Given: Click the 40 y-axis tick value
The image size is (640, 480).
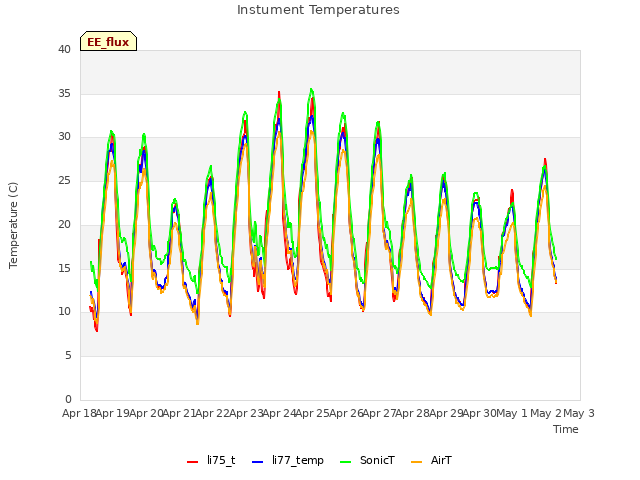Looking at the screenshot, I should (64, 49).
